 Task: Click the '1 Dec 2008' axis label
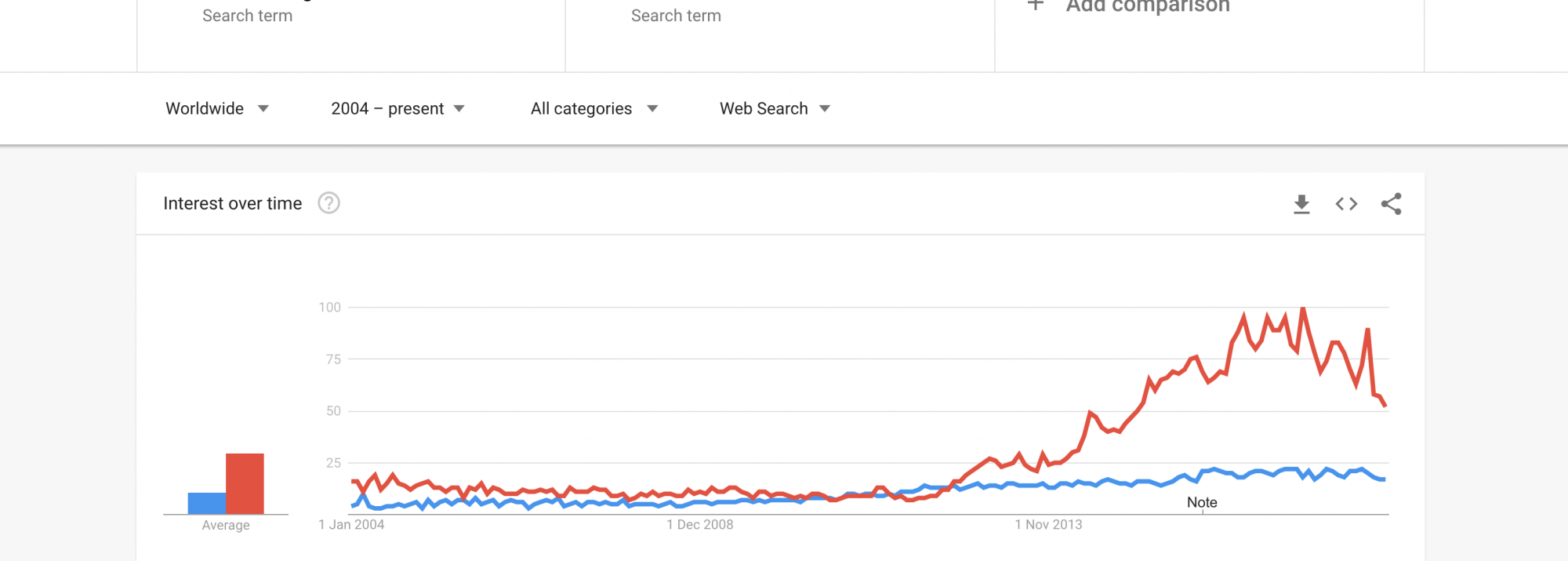click(700, 524)
